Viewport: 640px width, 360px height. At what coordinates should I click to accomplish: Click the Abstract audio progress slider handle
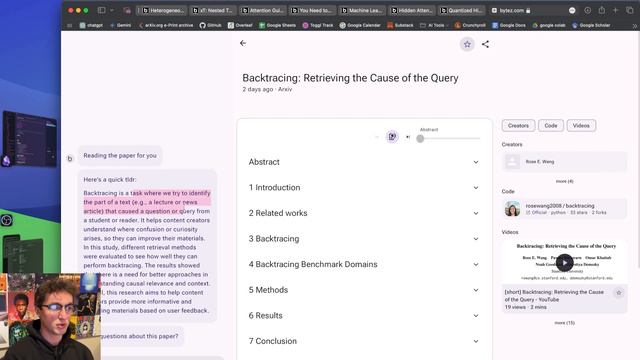(x=420, y=139)
